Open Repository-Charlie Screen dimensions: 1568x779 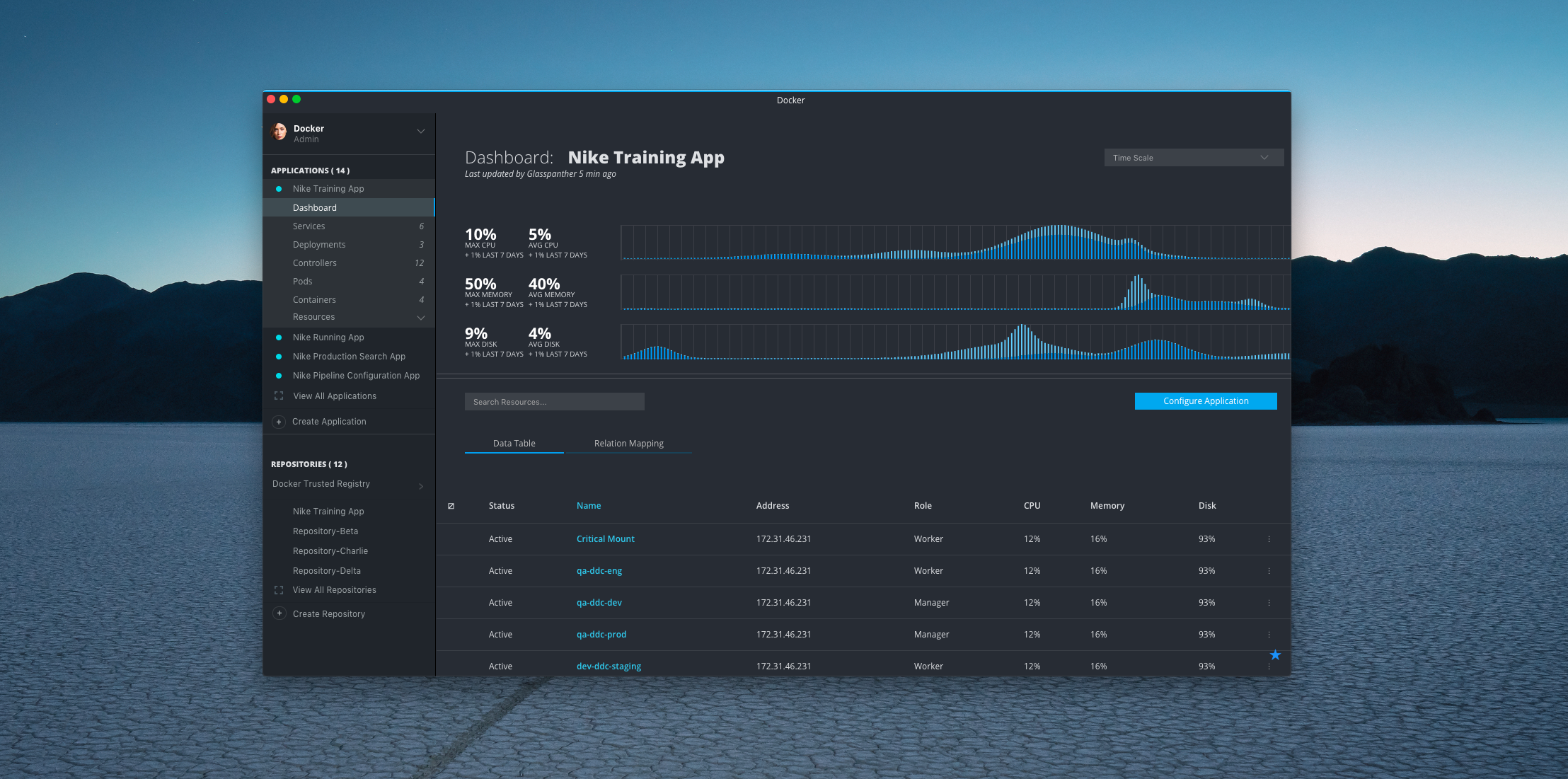[x=330, y=551]
